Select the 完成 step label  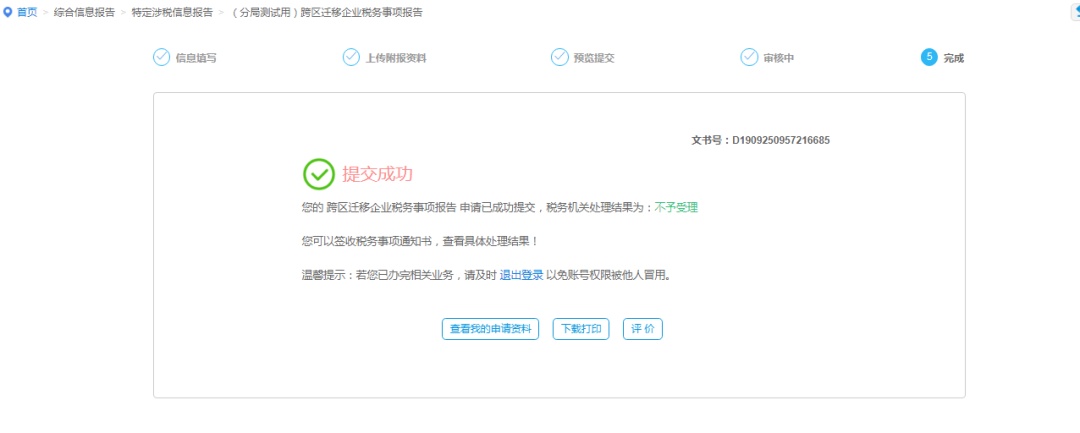pos(953,59)
